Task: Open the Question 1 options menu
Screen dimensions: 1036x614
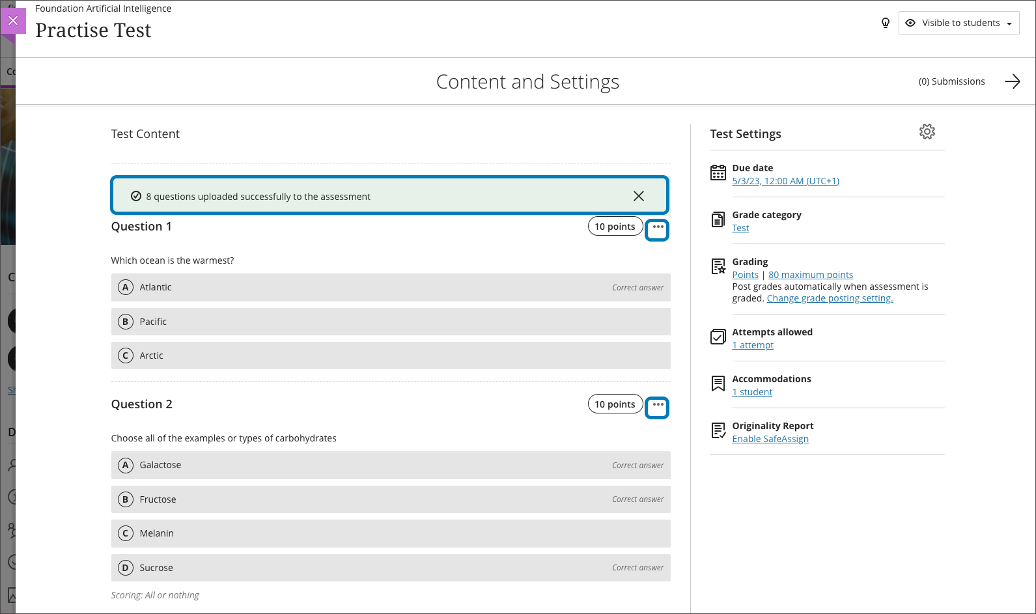Action: [x=657, y=229]
